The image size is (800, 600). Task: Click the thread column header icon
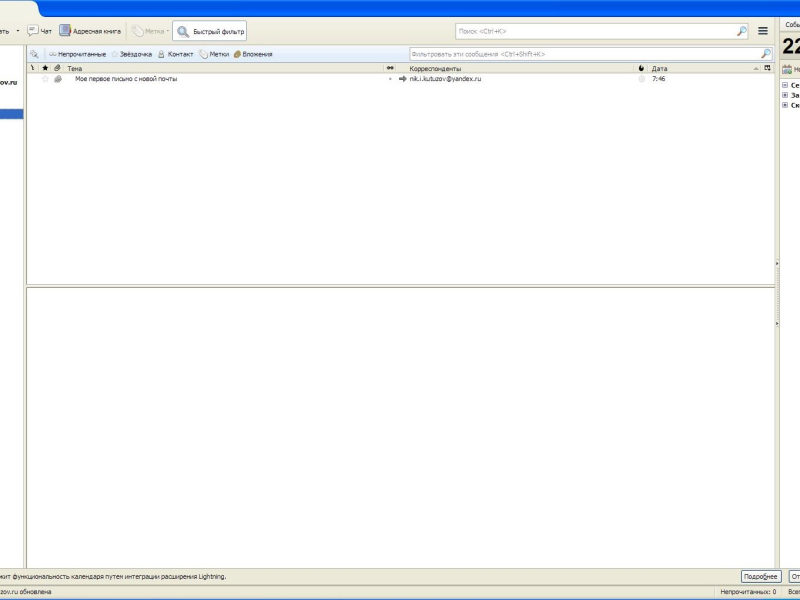coord(33,68)
